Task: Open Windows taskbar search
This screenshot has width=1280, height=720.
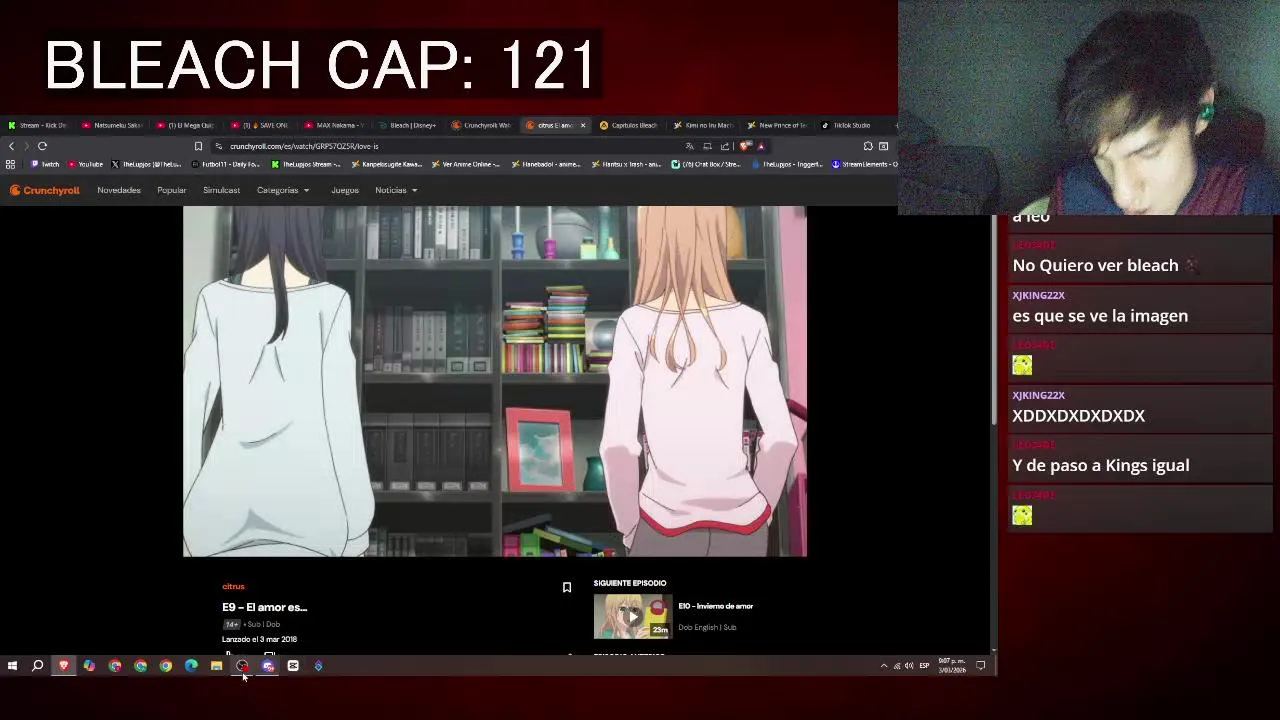Action: [37, 666]
